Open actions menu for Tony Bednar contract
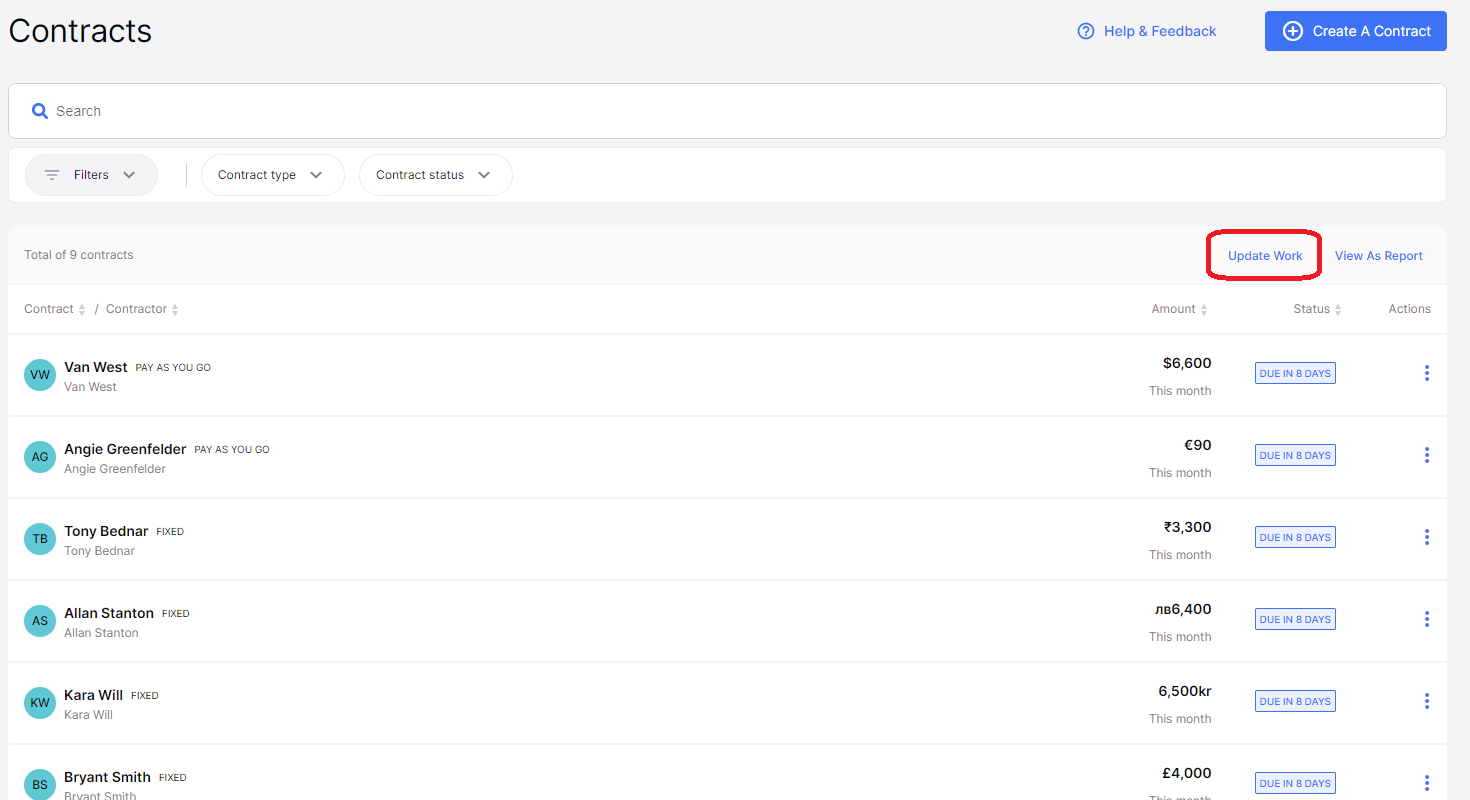The image size is (1470, 800). 1426,537
